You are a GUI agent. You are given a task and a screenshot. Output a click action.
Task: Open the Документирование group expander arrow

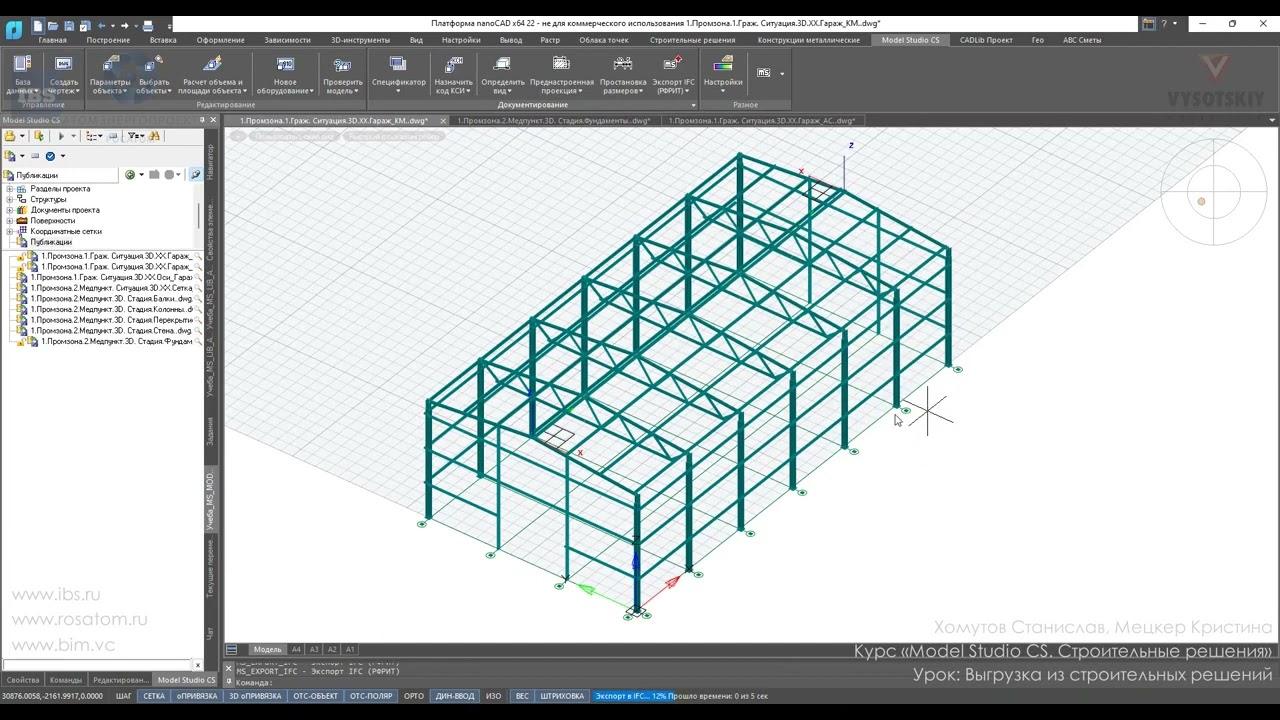(693, 105)
